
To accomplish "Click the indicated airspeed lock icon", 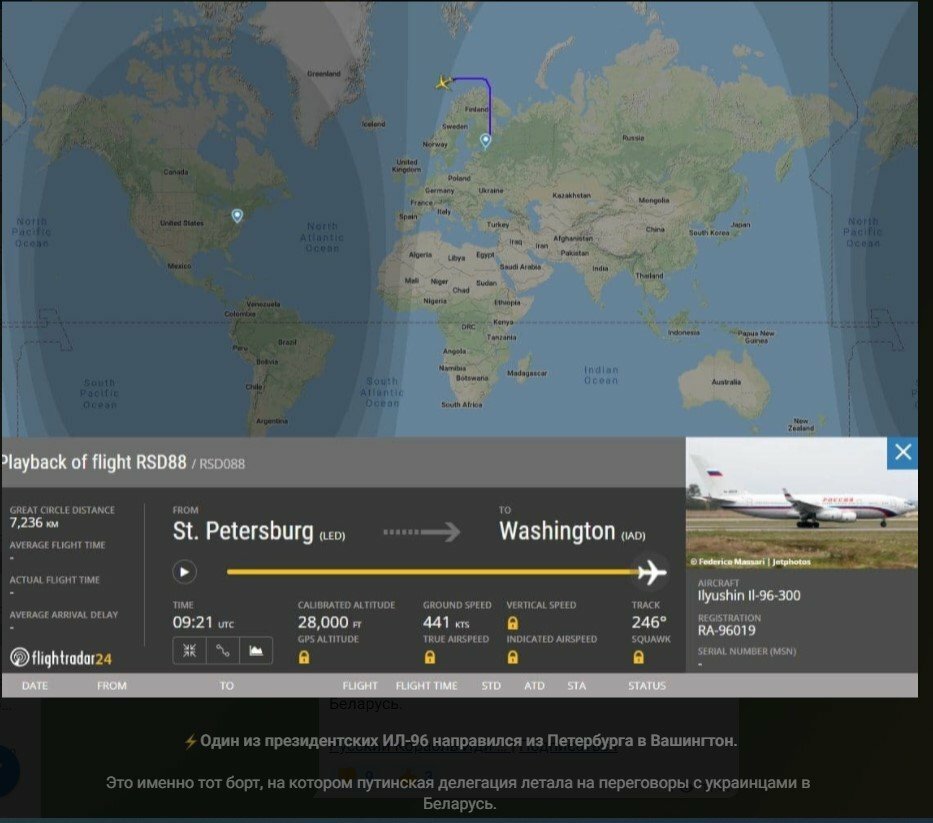I will click(512, 657).
